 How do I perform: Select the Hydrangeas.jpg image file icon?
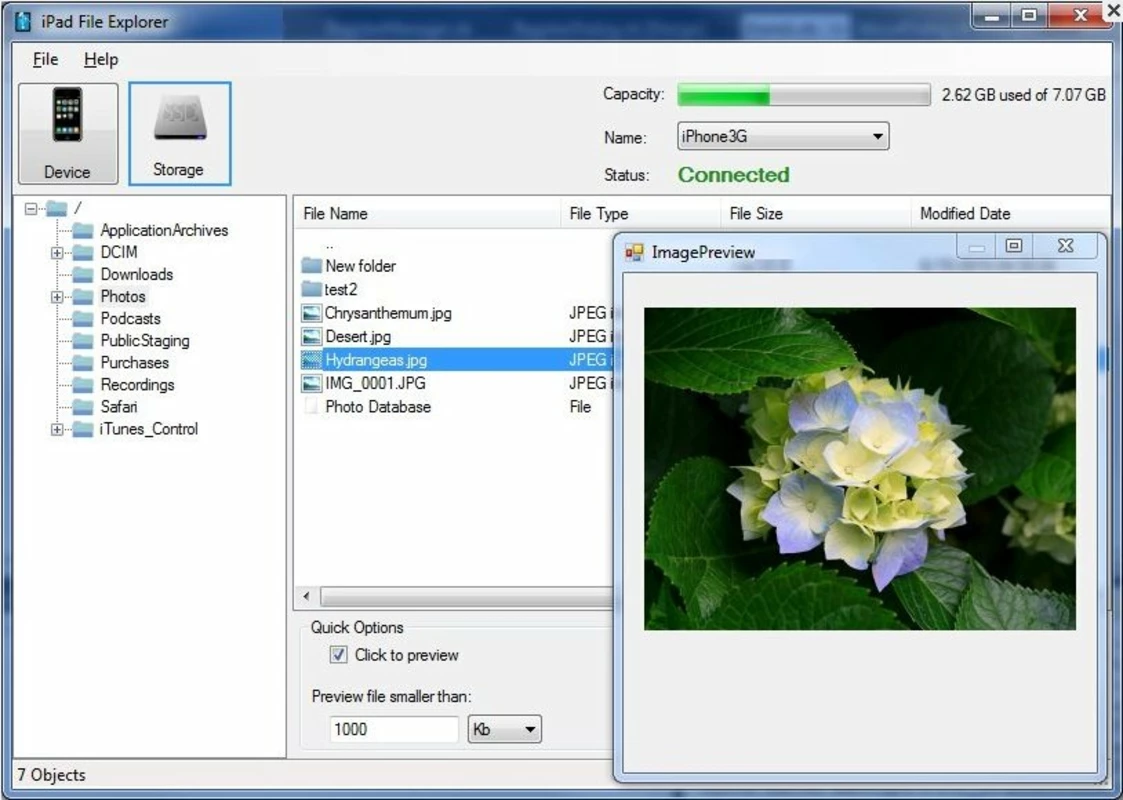click(x=312, y=360)
